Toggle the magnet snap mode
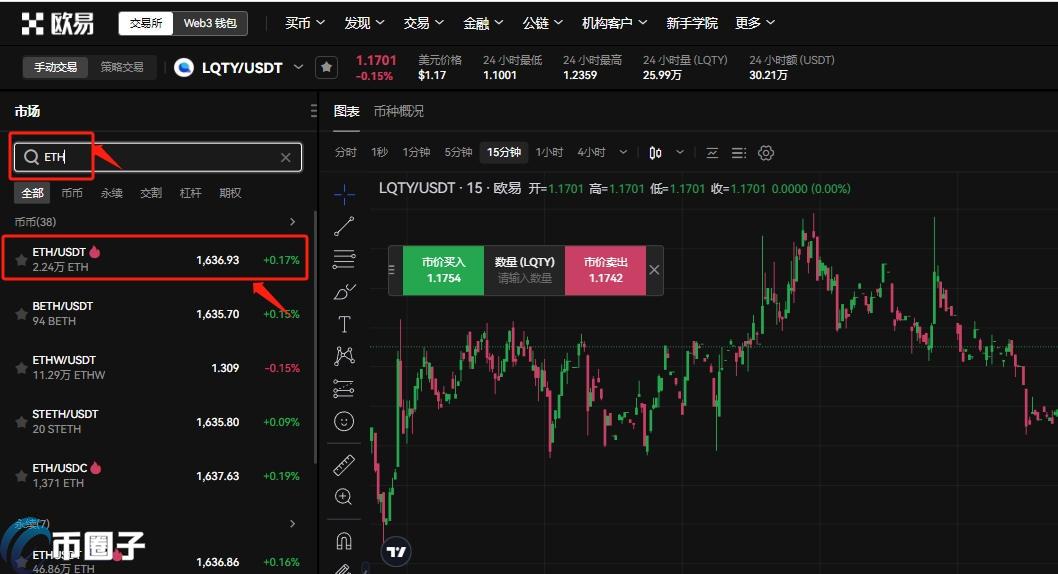Image resolution: width=1058 pixels, height=574 pixels. 344,541
